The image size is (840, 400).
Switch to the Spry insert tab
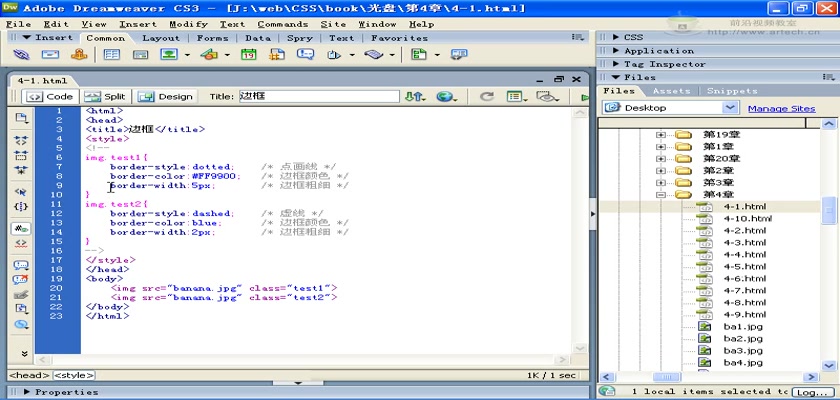click(299, 38)
